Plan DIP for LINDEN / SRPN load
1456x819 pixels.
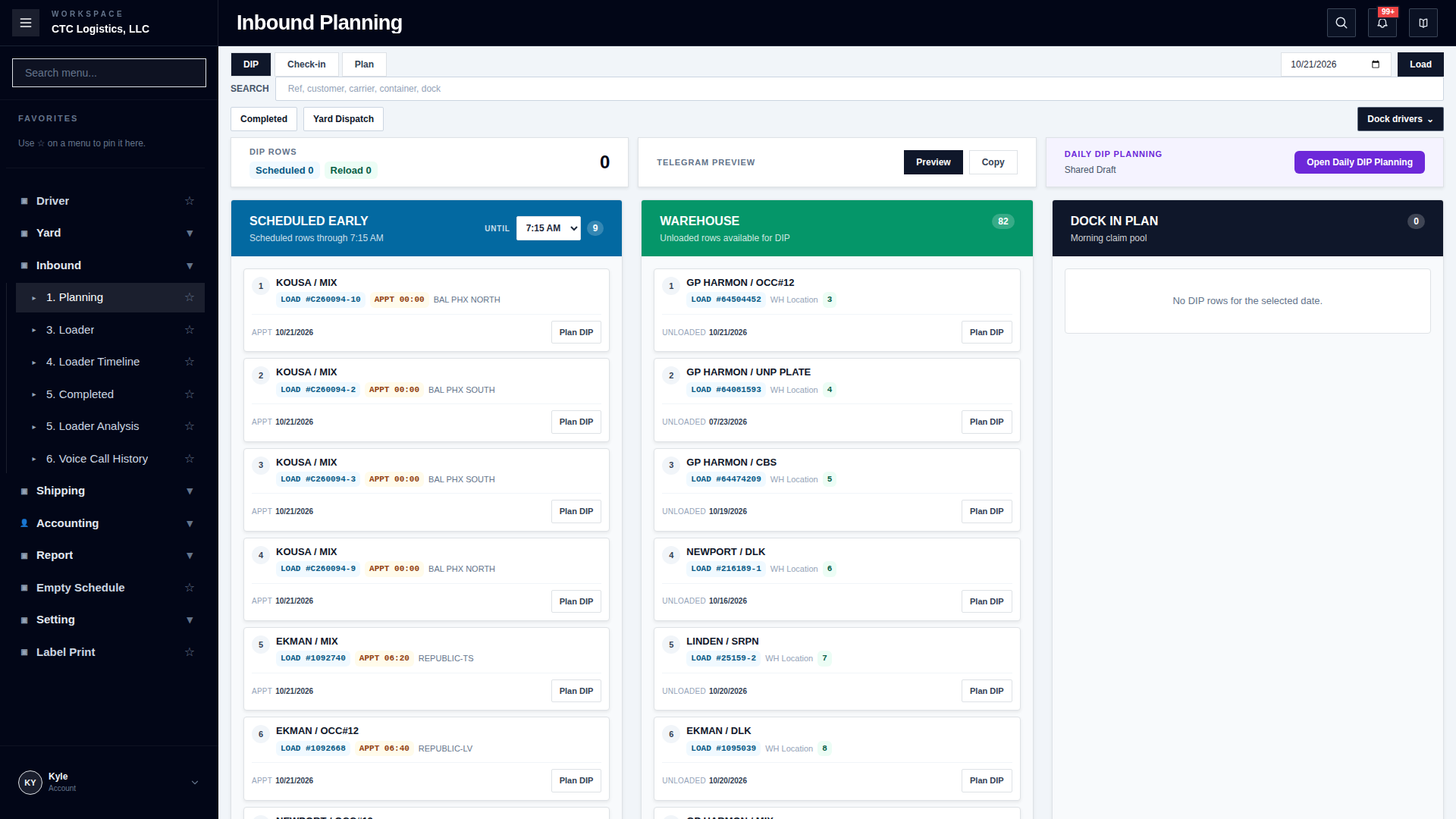pos(987,691)
